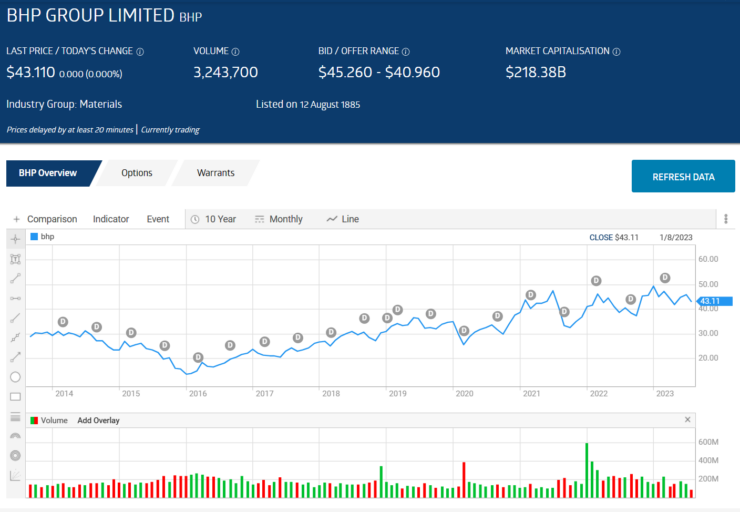Click the 1/8/2023 date readout
Image resolution: width=740 pixels, height=512 pixels.
[x=676, y=237]
